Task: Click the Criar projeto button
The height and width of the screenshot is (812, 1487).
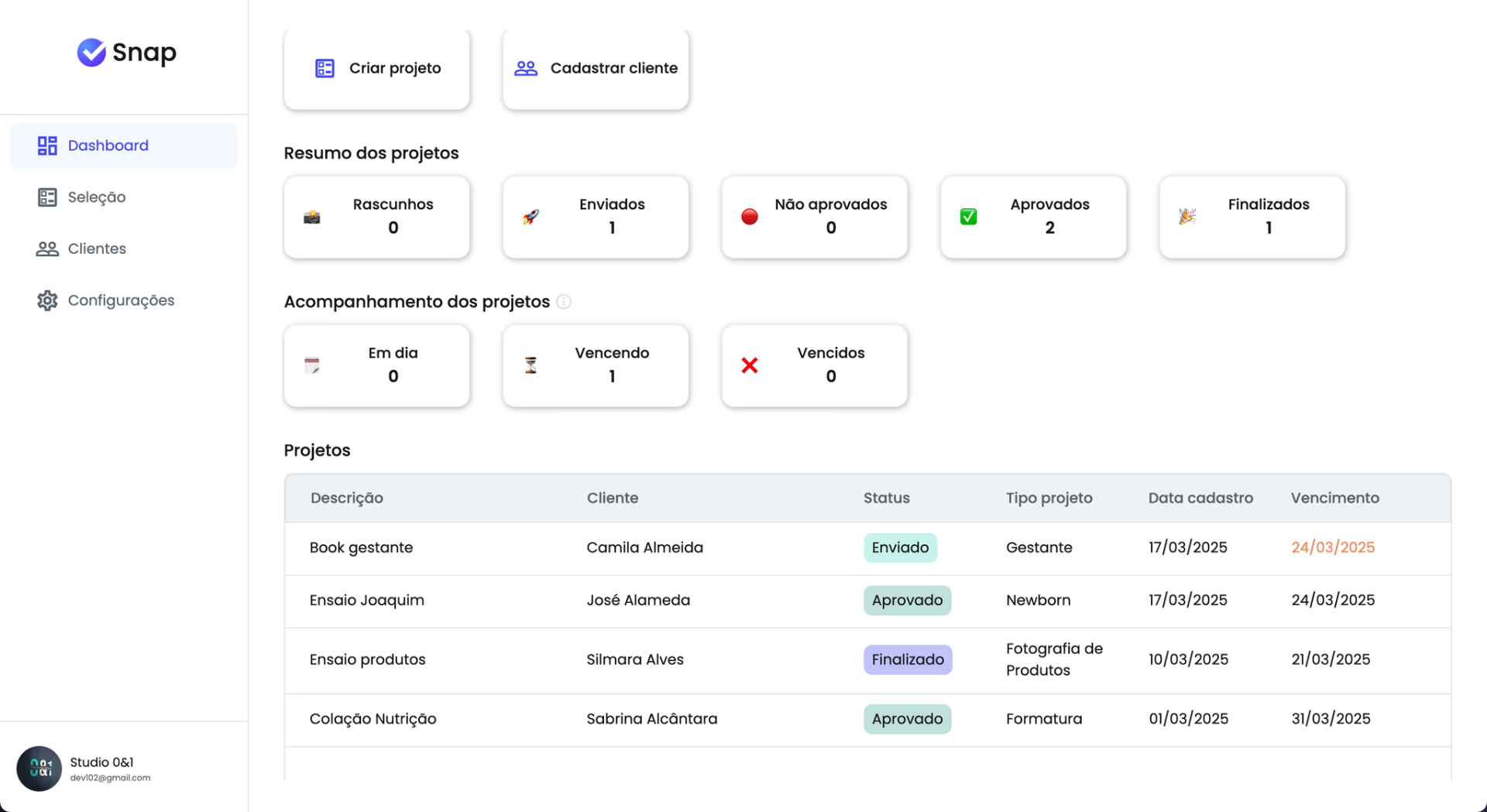Action: coord(377,69)
